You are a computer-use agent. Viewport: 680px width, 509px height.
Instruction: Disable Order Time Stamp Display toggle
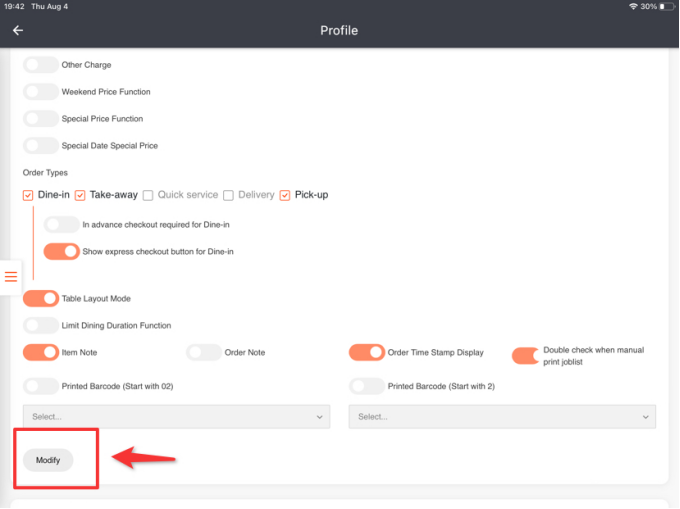[366, 352]
